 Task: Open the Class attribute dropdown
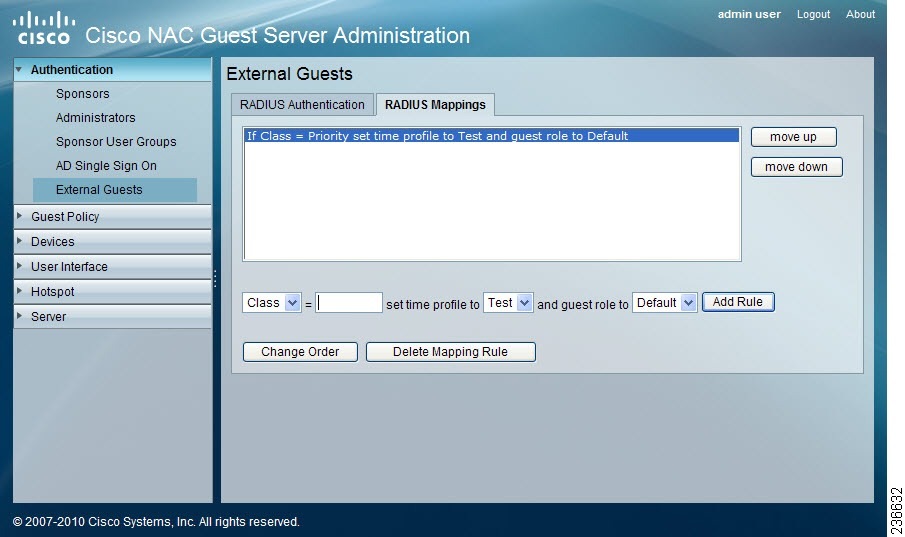click(x=271, y=303)
